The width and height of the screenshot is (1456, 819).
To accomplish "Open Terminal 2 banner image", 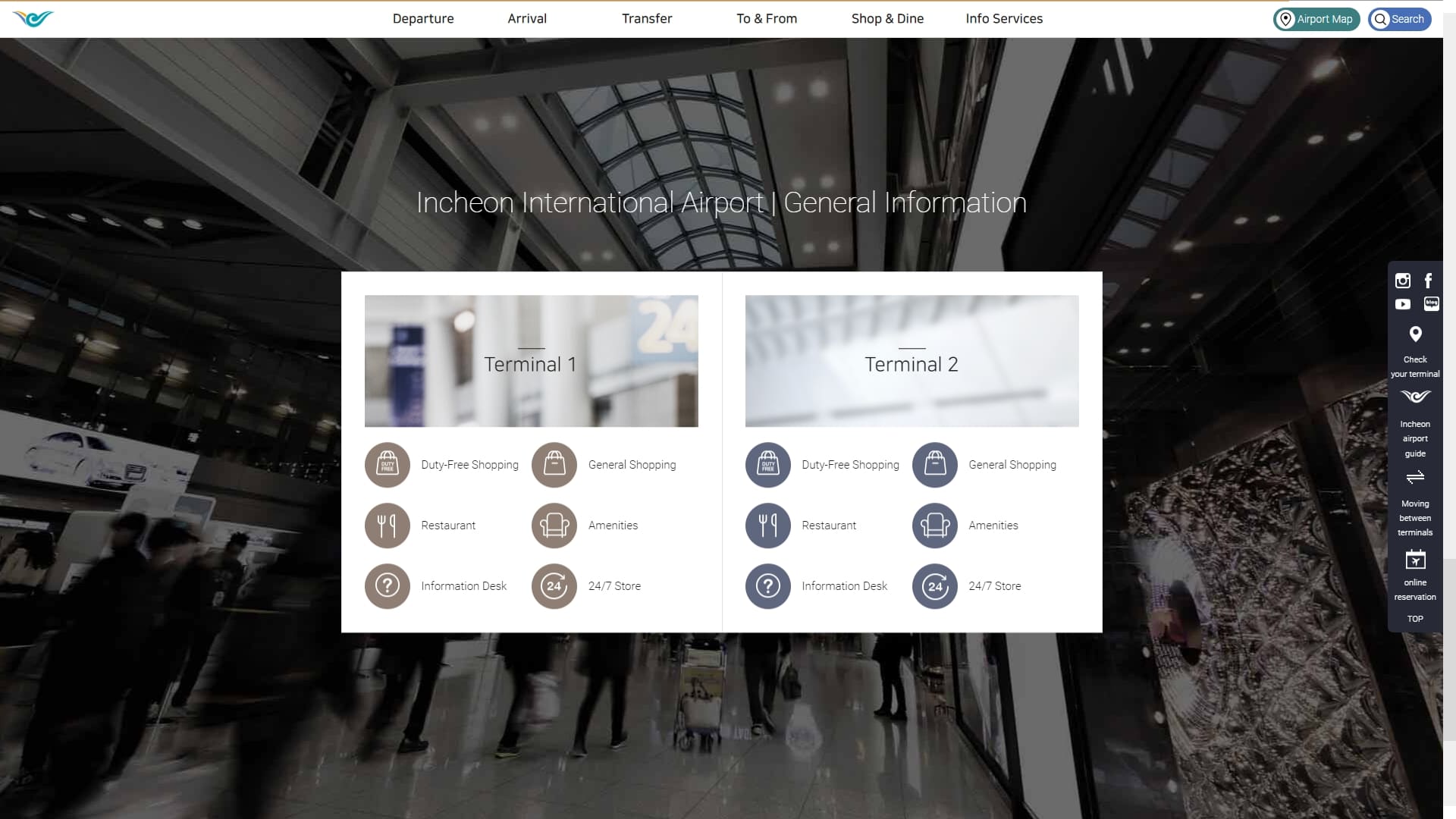I will 912,361.
